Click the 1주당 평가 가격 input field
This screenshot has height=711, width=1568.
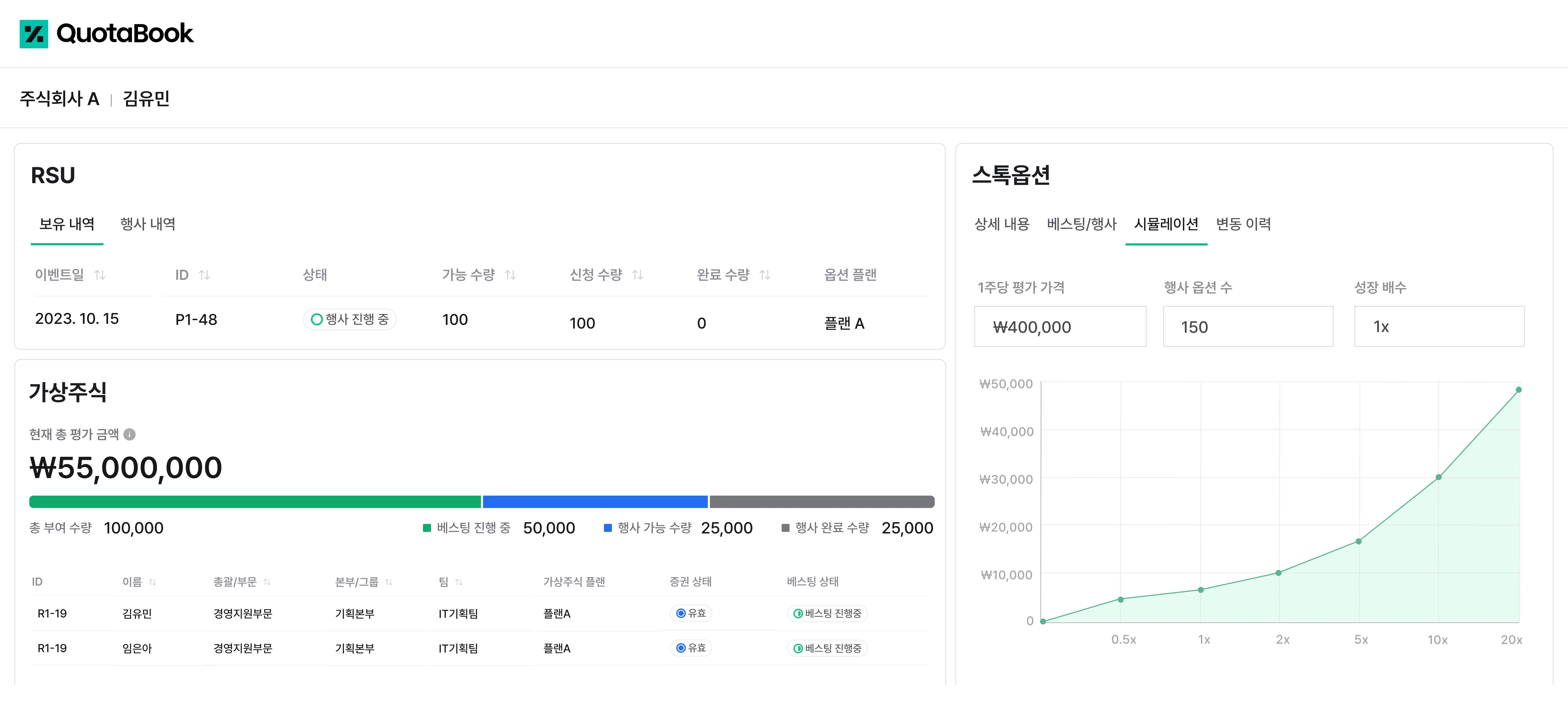coord(1060,326)
